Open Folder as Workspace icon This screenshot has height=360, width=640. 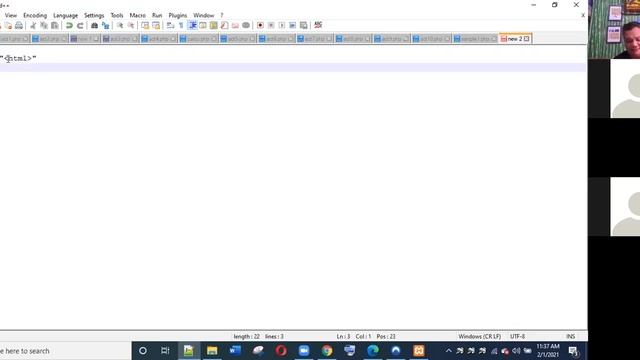(x=235, y=25)
